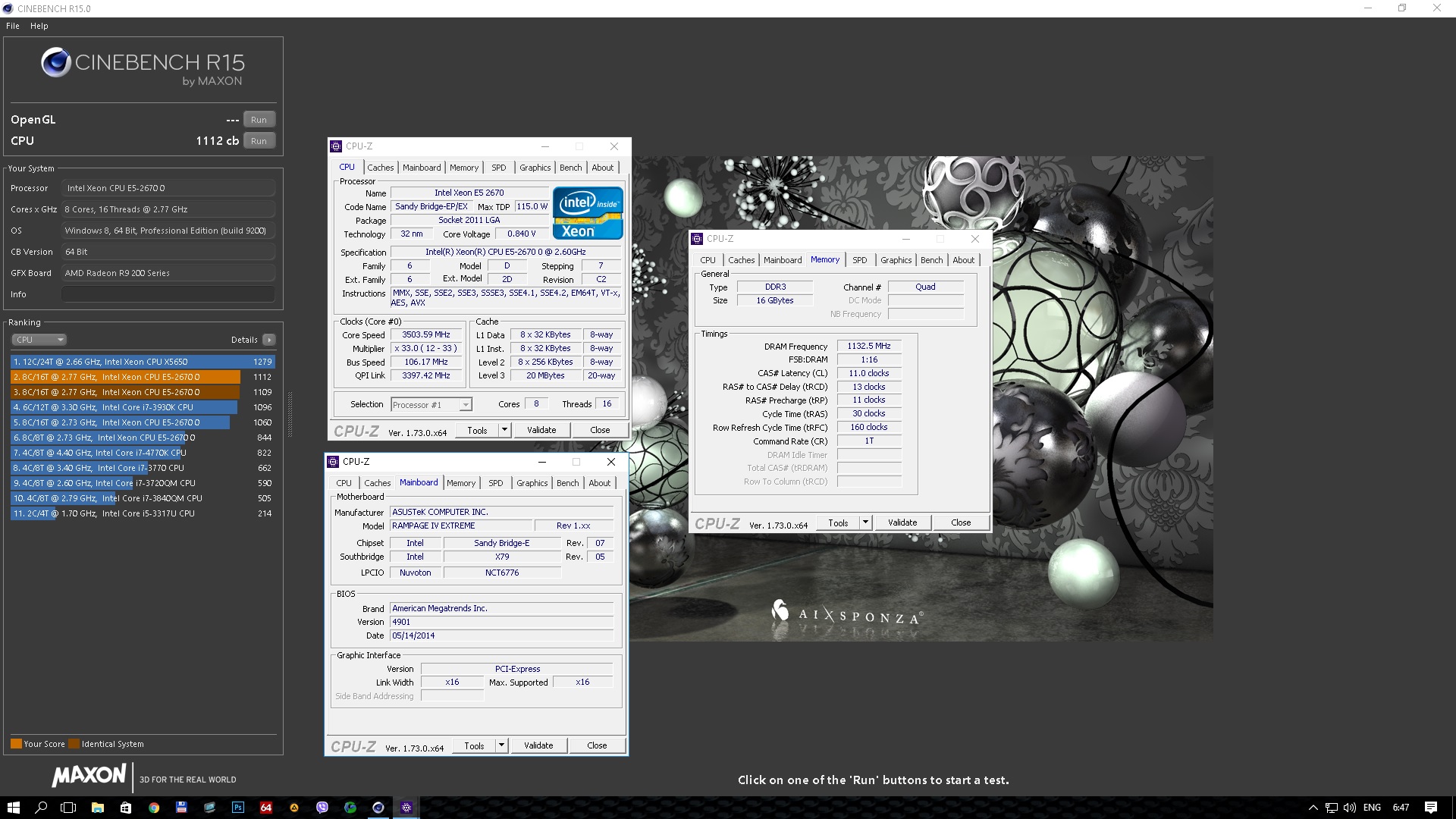
Task: Open the monitor app icon on the taskbar
Action: [x=209, y=808]
